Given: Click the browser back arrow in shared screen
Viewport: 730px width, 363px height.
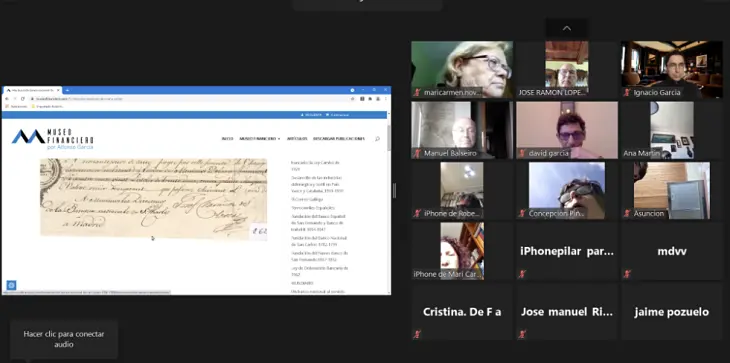Looking at the screenshot, I should pos(7,99).
